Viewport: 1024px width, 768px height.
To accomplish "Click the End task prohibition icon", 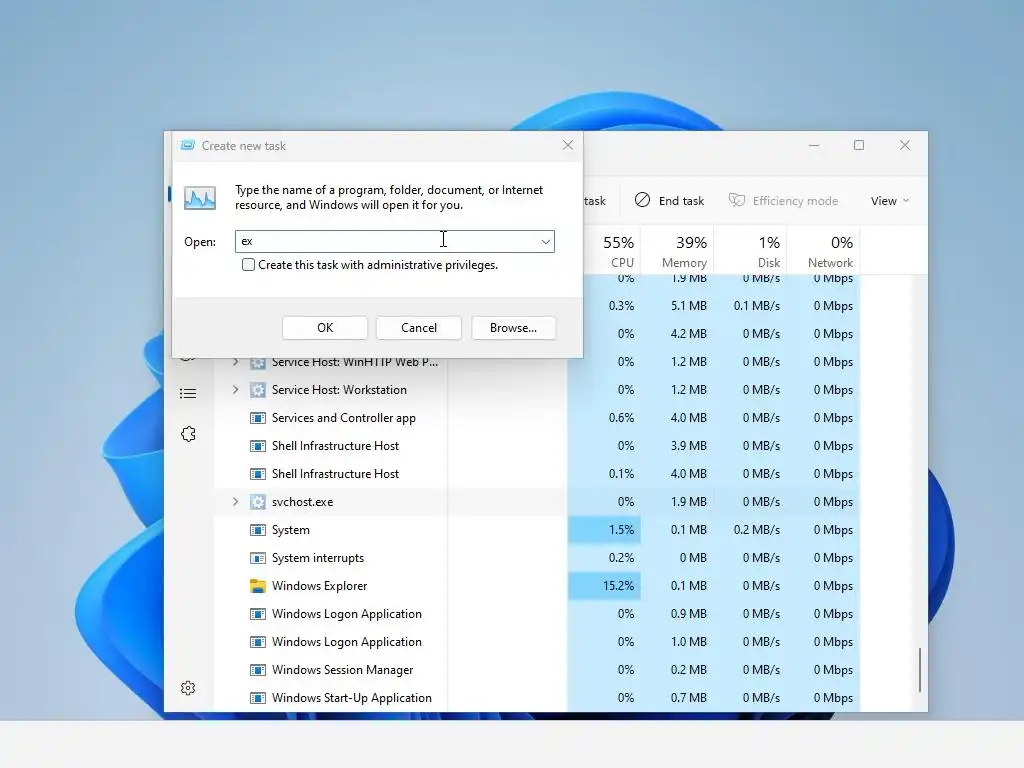I will [x=642, y=200].
